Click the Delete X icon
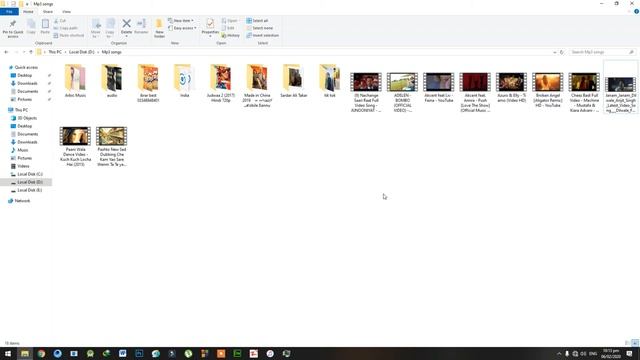 pyautogui.click(x=127, y=24)
